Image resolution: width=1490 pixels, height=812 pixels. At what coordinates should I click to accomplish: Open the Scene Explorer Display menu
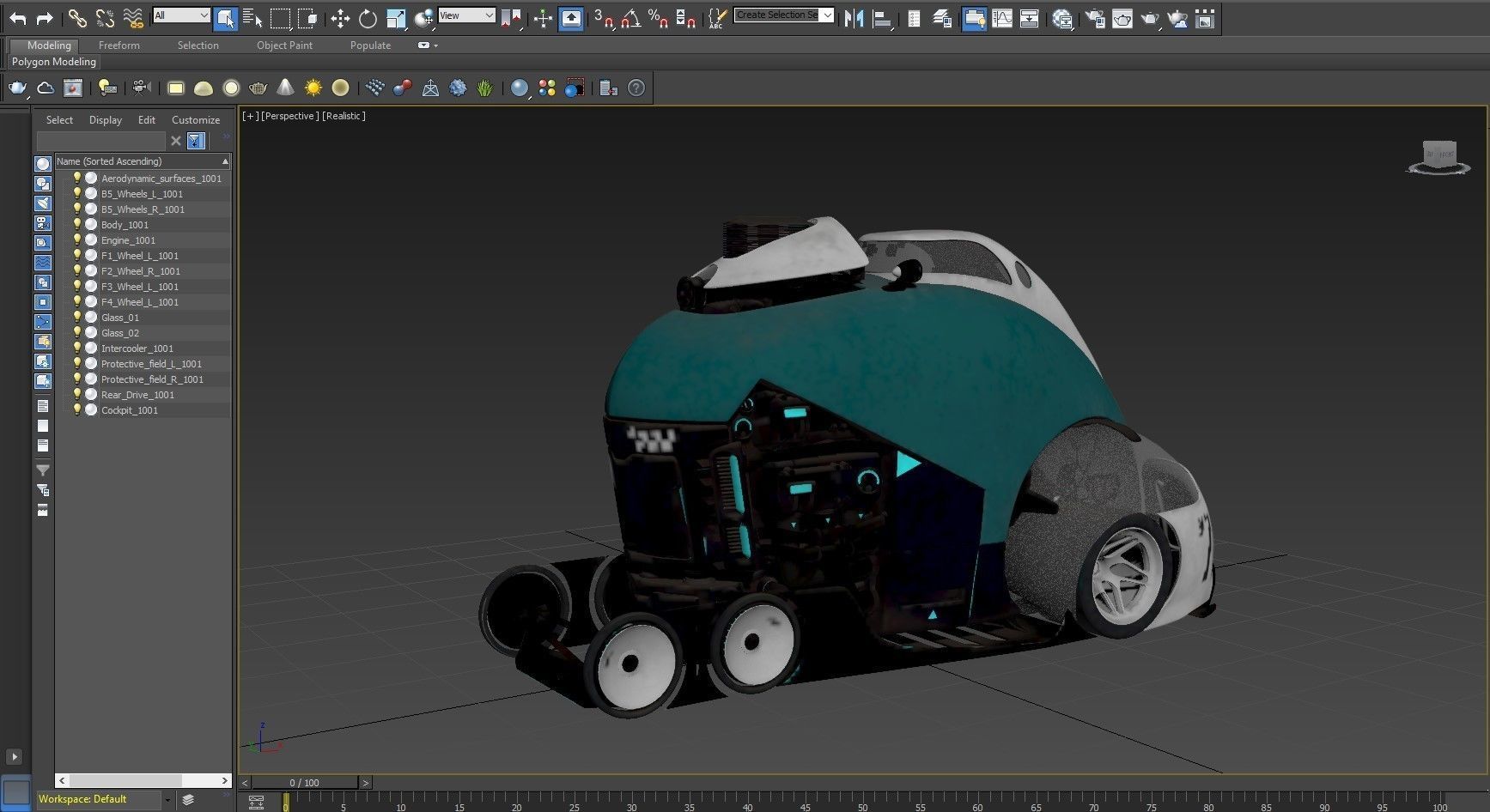(106, 120)
